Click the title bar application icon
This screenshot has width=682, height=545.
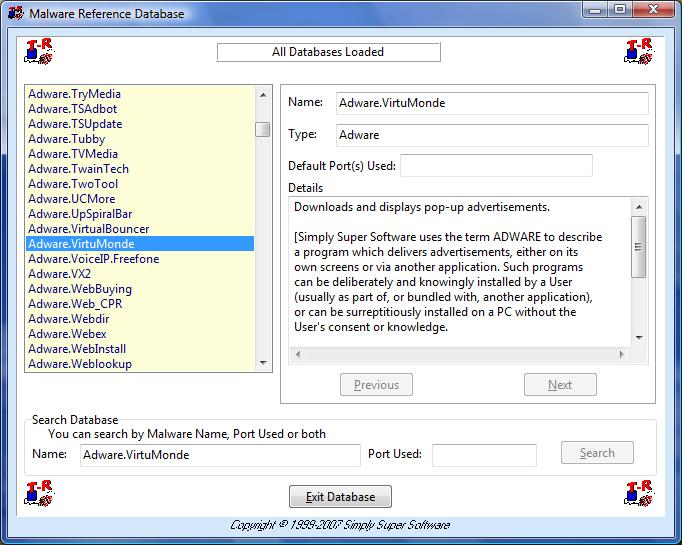pos(15,13)
